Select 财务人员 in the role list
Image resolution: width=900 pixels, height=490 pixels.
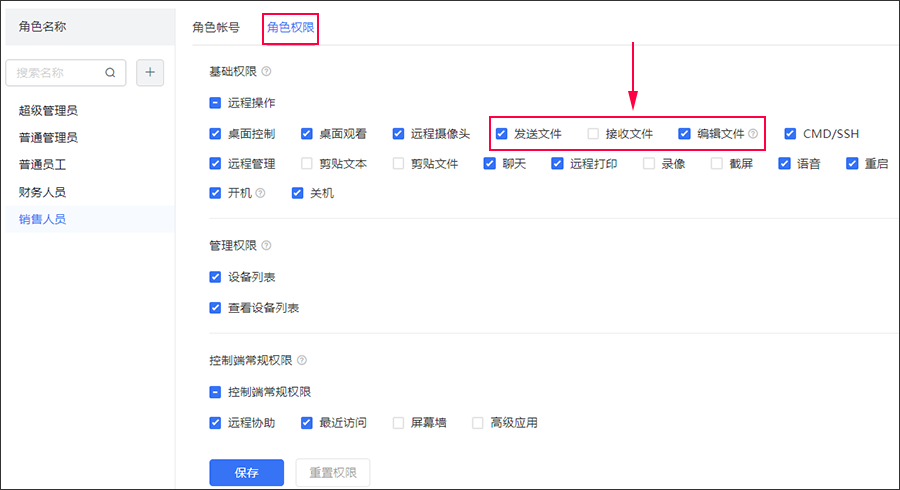click(42, 191)
